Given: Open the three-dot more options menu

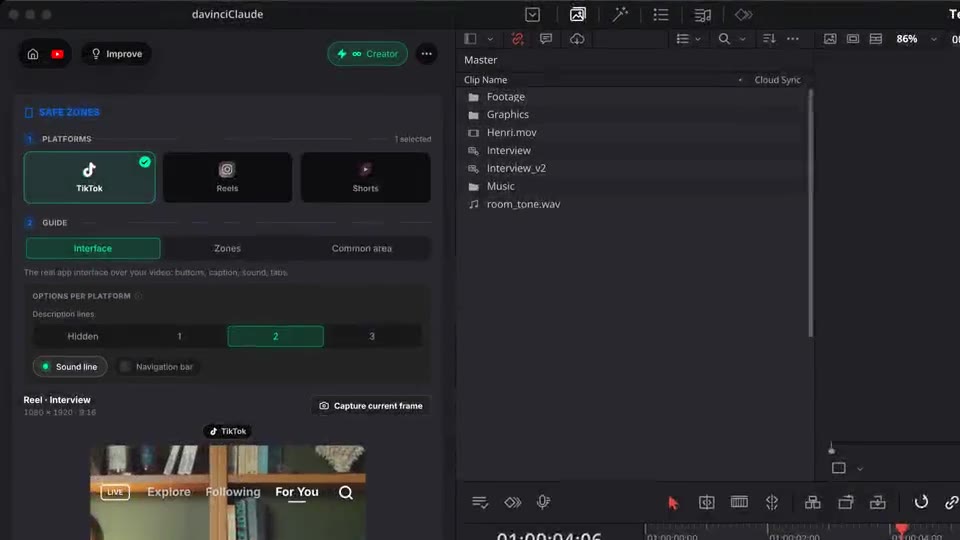Looking at the screenshot, I should (x=427, y=54).
